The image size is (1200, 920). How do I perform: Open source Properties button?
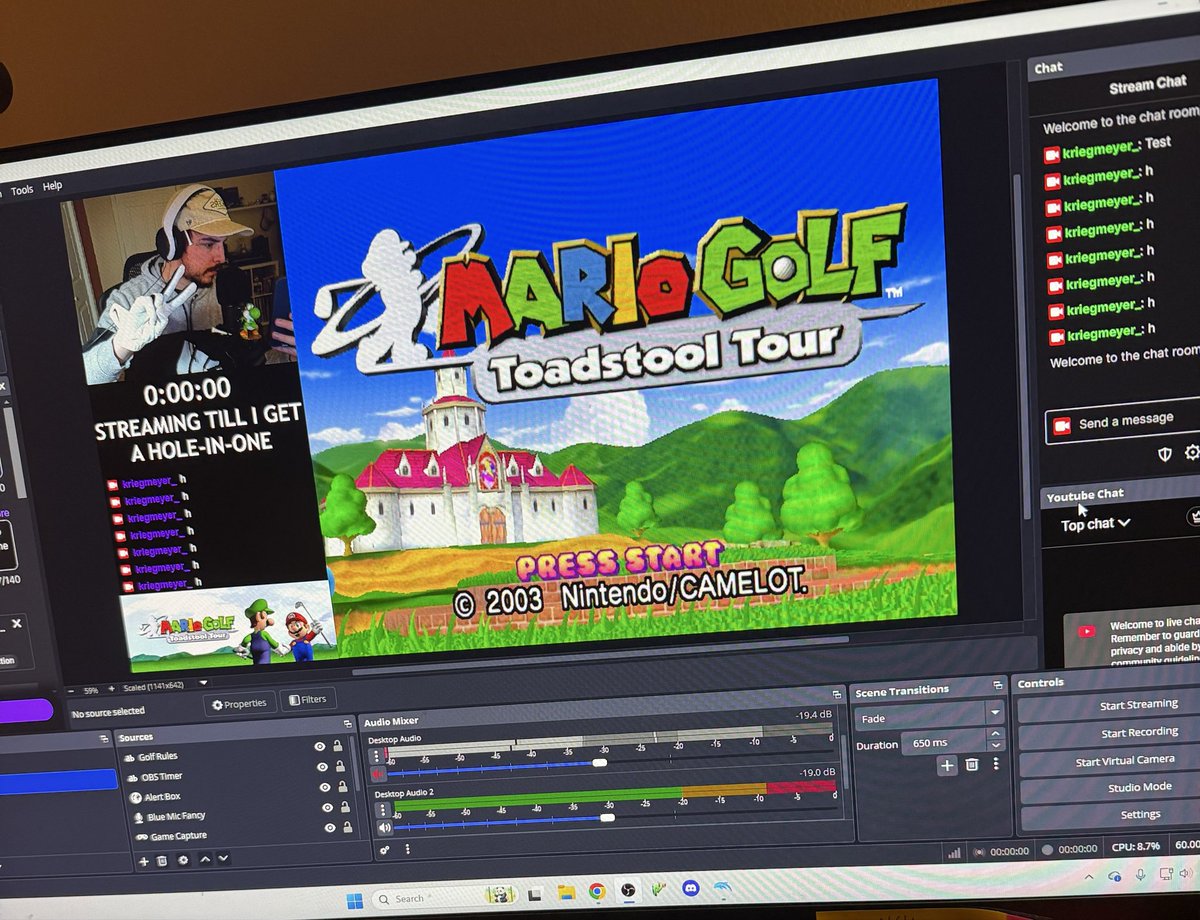coord(240,704)
